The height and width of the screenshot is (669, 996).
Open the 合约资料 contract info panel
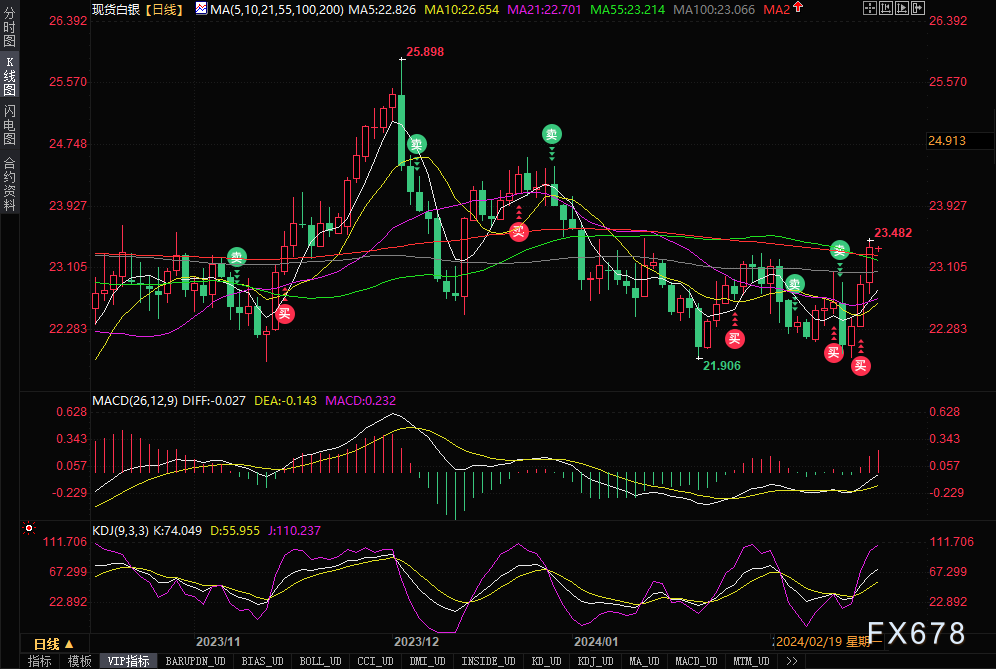coord(9,184)
